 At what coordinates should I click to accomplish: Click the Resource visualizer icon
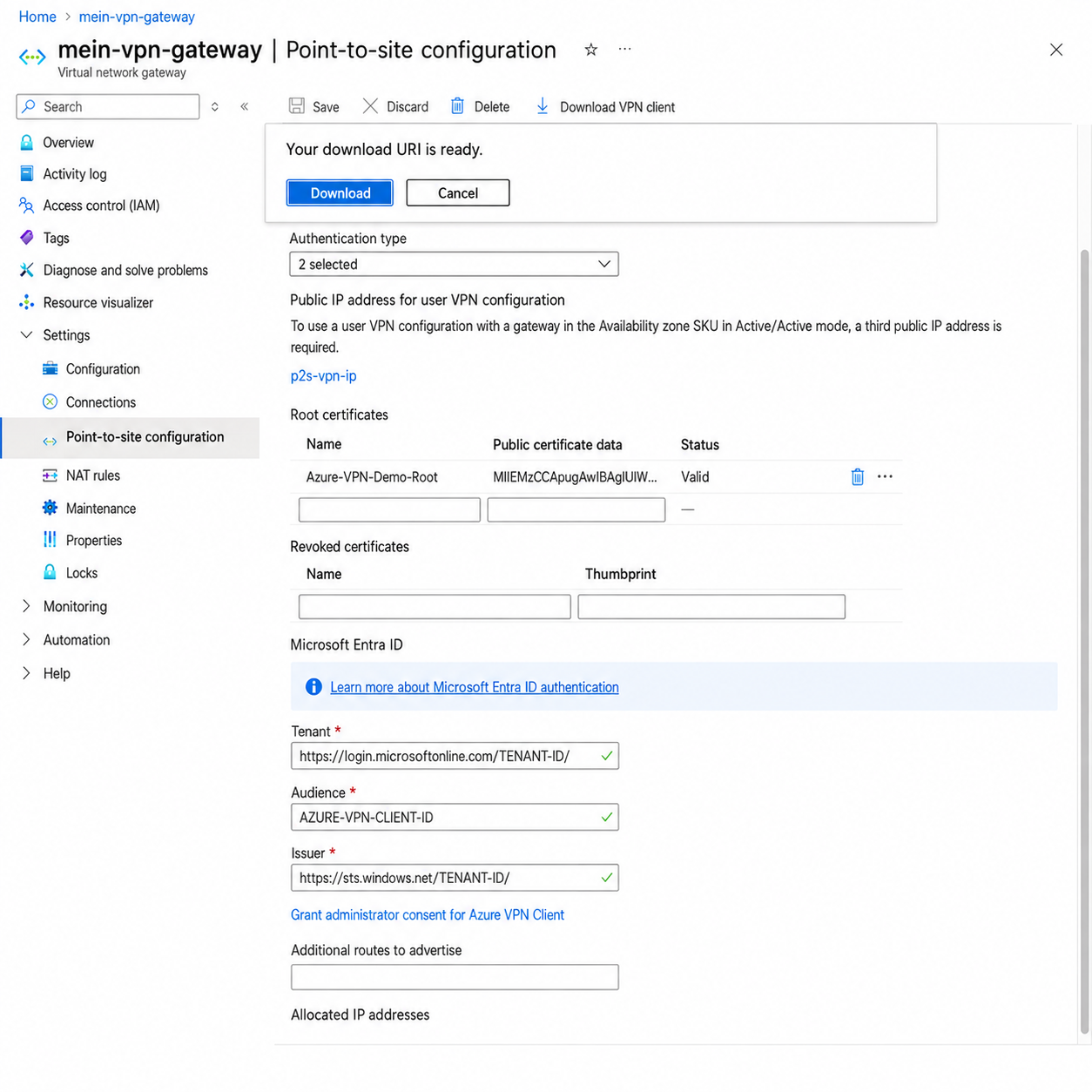click(x=27, y=303)
